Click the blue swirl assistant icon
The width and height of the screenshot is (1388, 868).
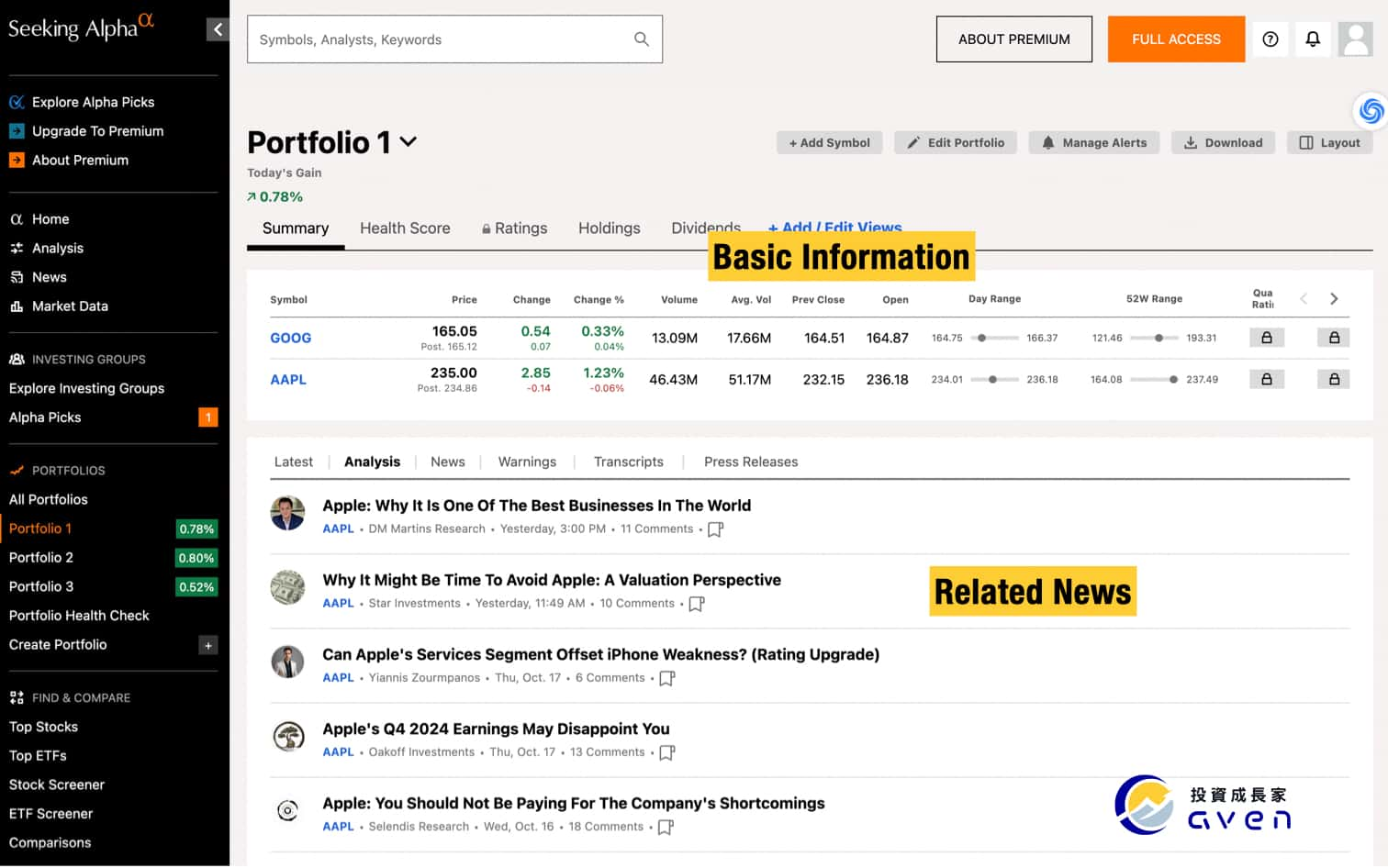click(1371, 111)
